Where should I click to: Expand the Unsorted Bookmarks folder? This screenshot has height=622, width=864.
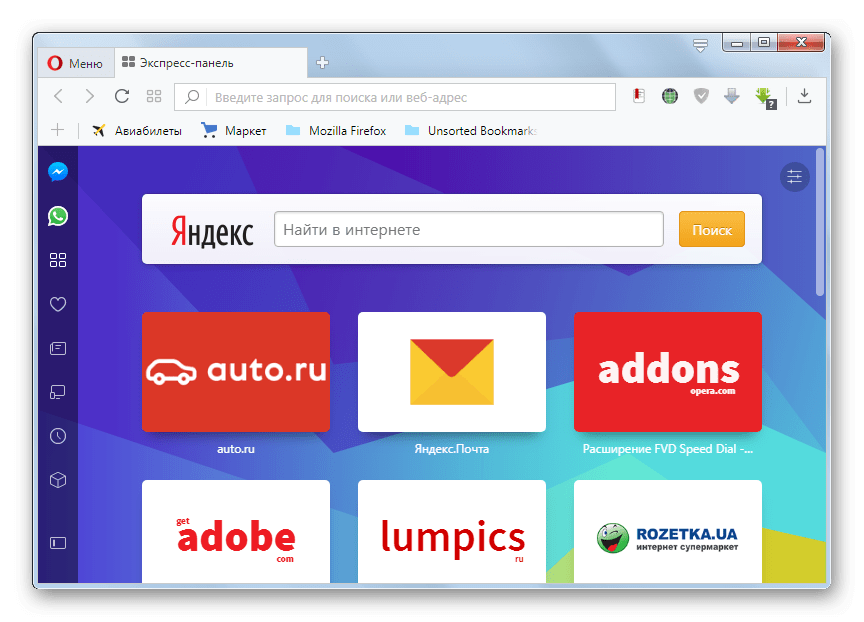[471, 131]
